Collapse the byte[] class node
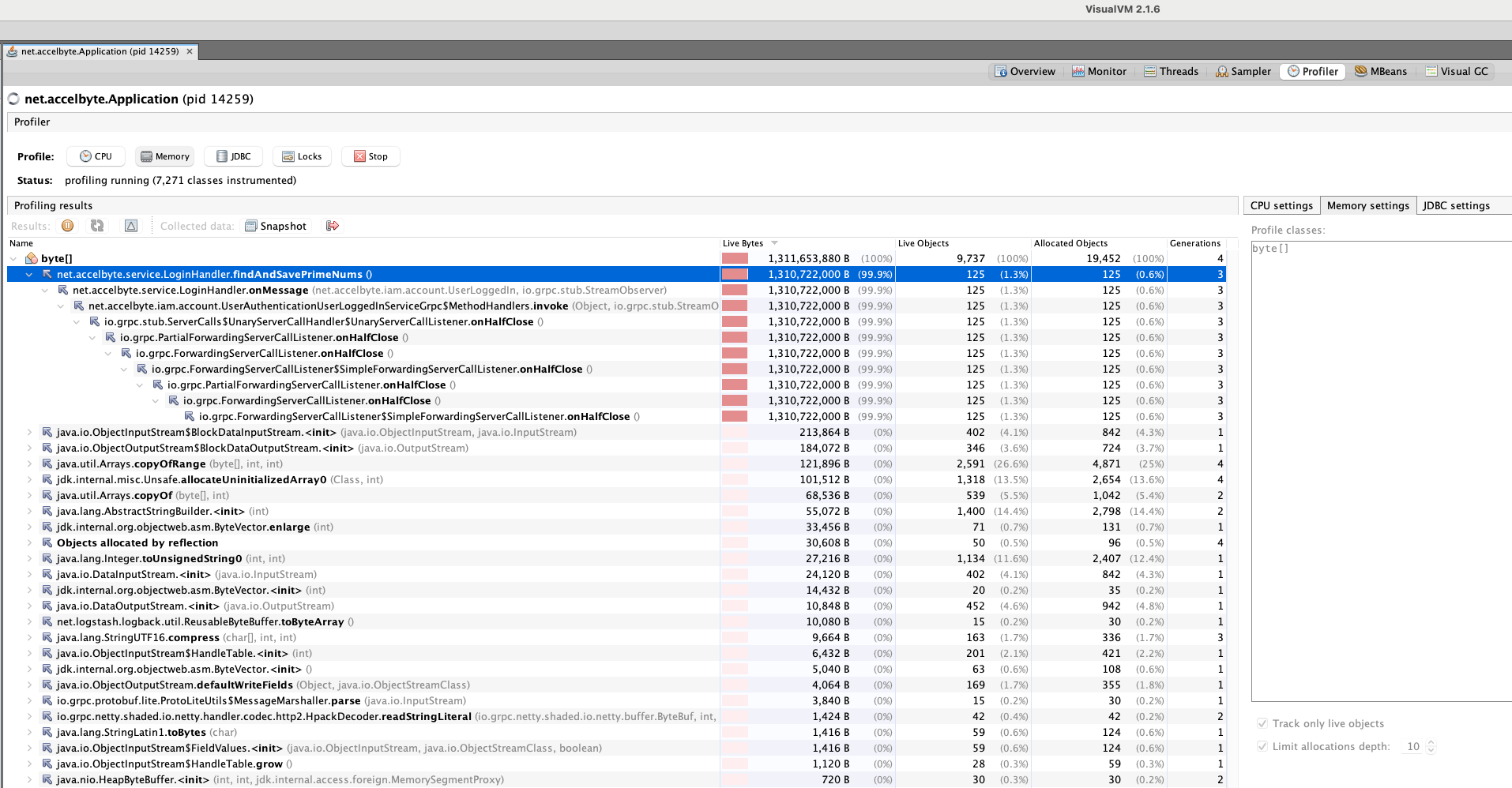The width and height of the screenshot is (1512, 788). 13,258
